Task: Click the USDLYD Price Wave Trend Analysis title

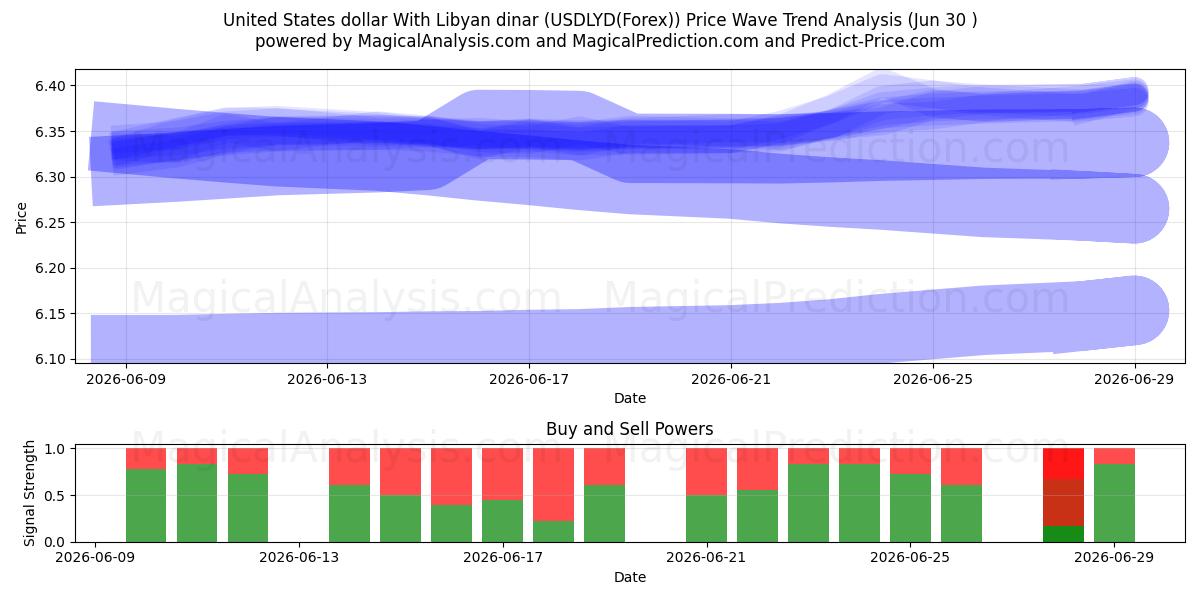Action: pyautogui.click(x=600, y=20)
